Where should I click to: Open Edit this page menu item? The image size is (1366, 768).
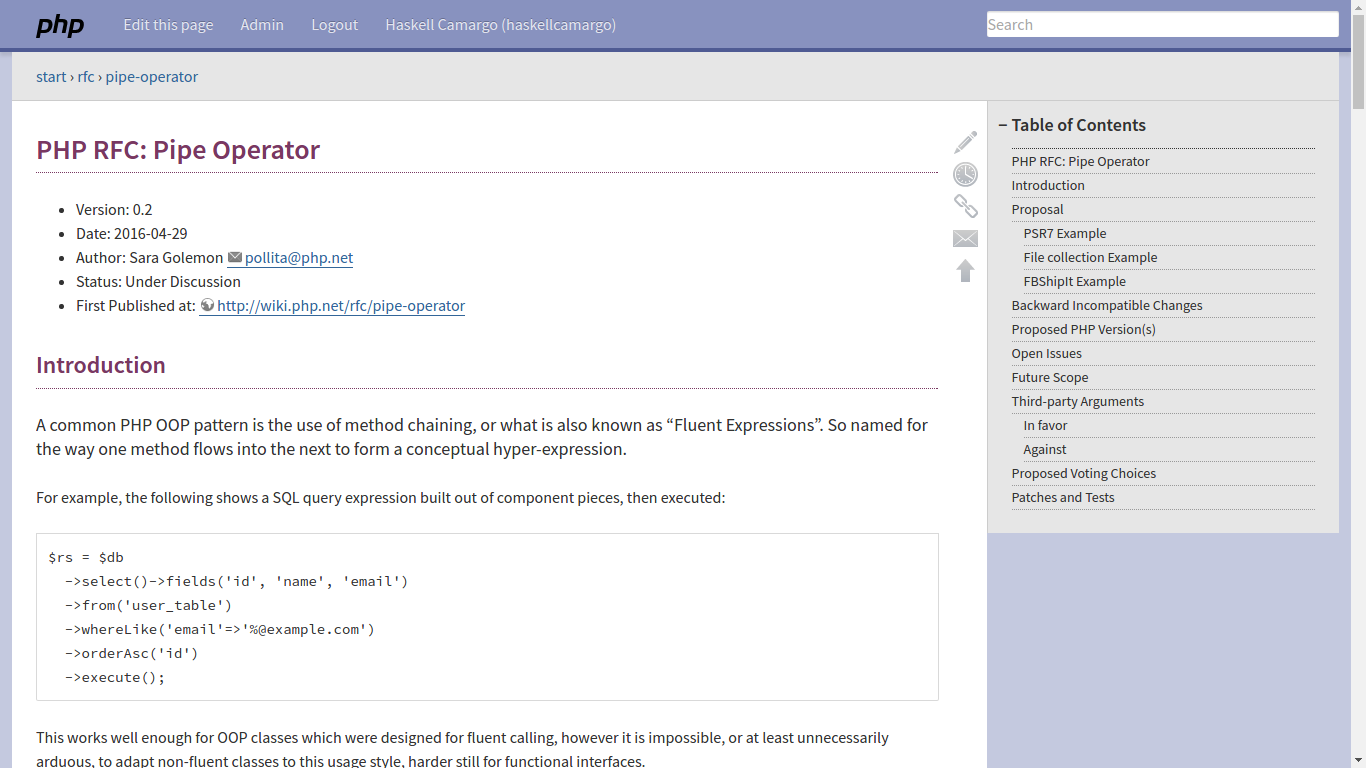click(x=168, y=25)
